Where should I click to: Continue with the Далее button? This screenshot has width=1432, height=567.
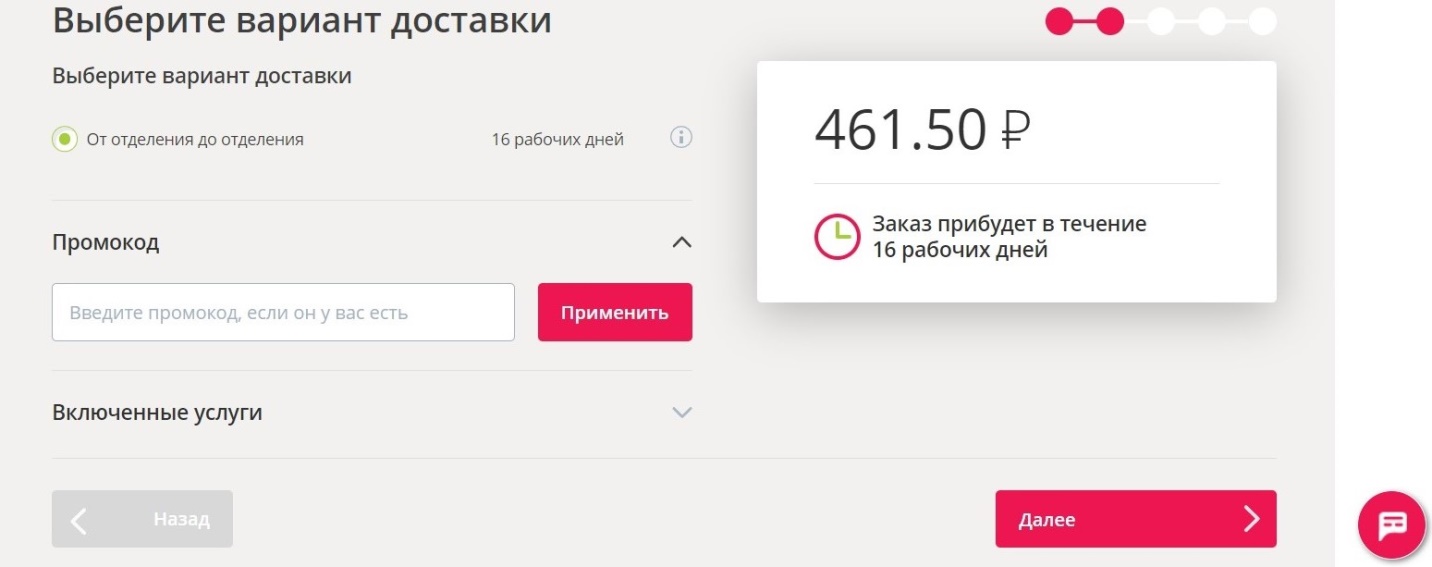tap(1136, 519)
